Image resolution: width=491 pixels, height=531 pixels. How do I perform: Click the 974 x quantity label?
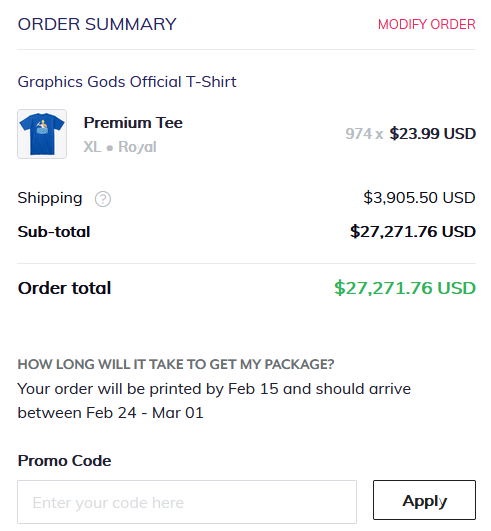(364, 134)
